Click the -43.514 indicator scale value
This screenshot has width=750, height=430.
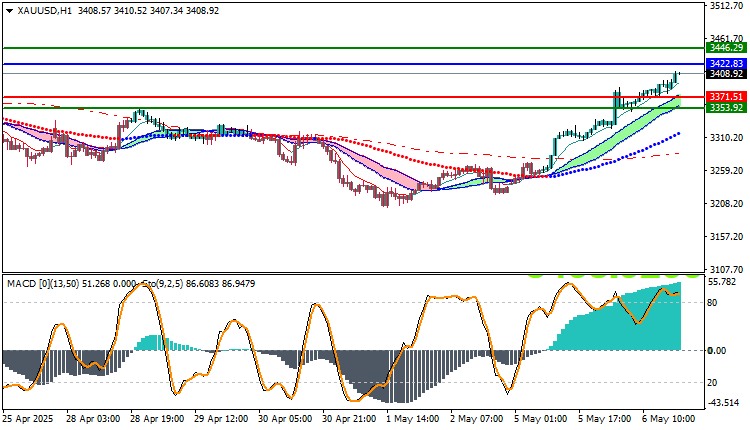[x=723, y=403]
